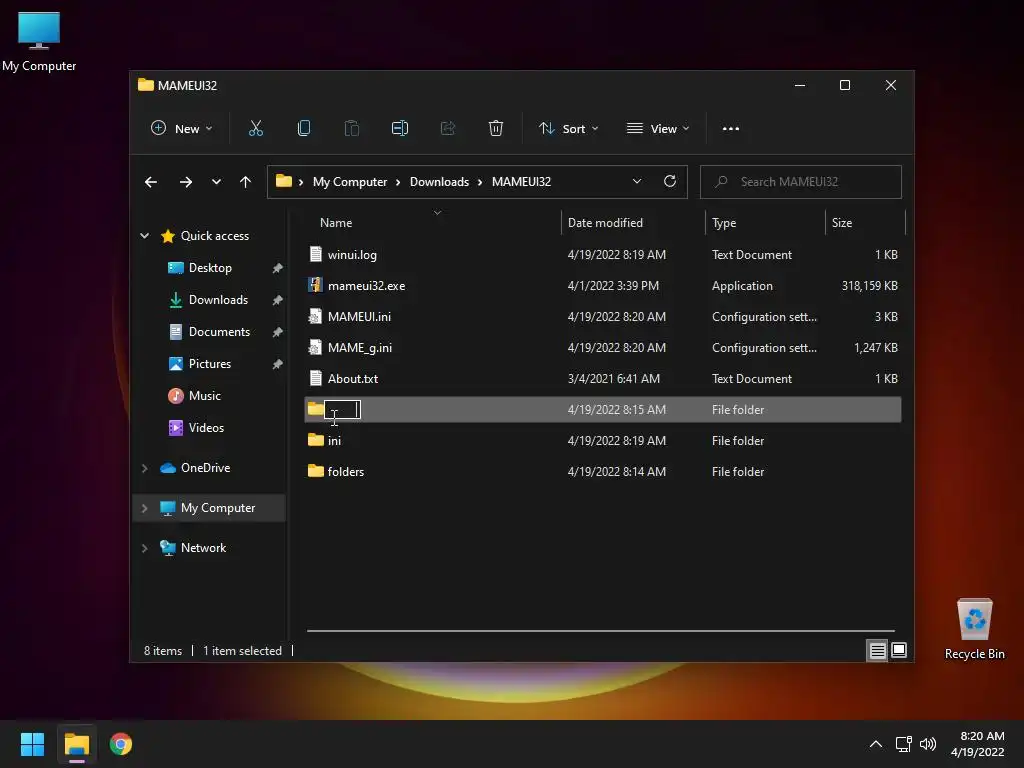Screen dimensions: 1024x768
Task: Click the Search MAMEUI32 box
Action: [801, 182]
